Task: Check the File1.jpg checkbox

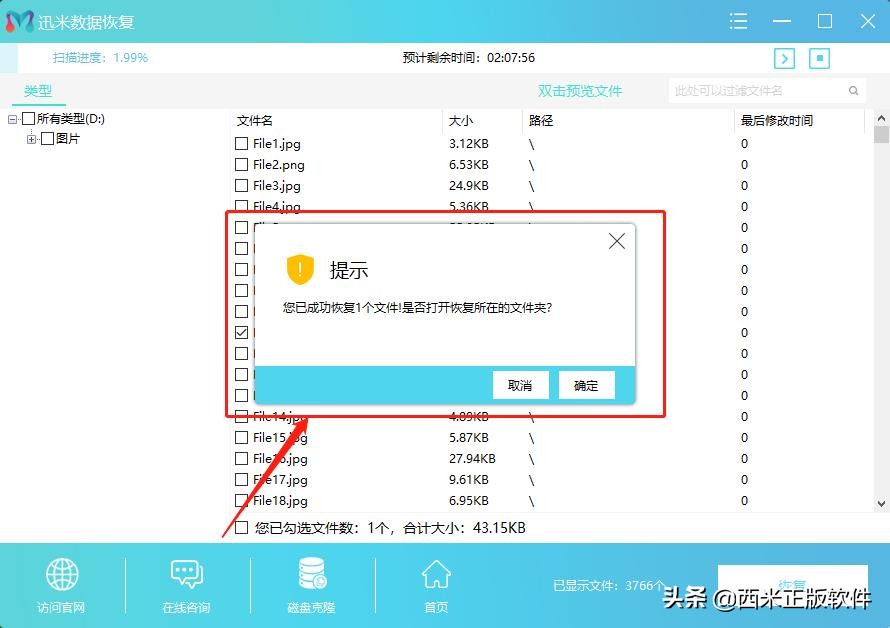Action: [241, 144]
